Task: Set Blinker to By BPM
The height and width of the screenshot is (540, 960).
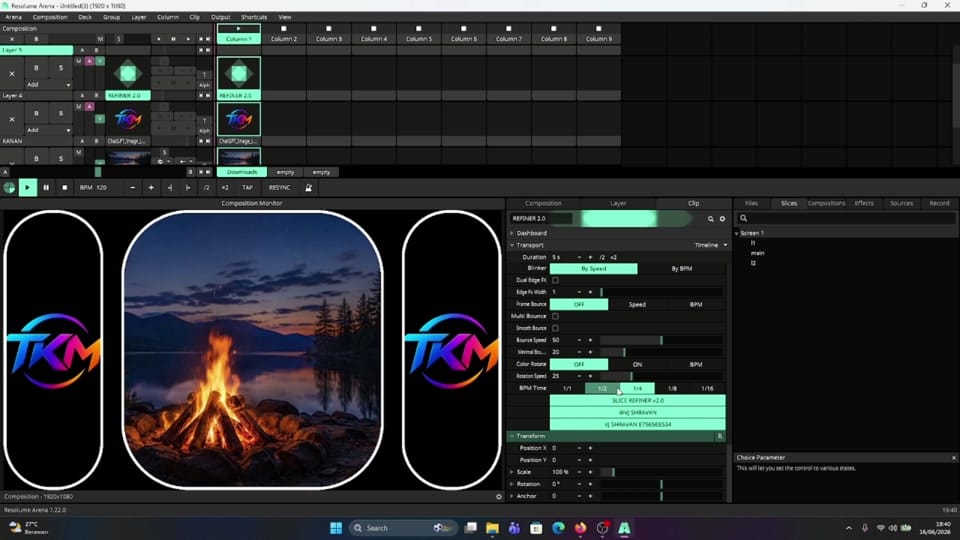Action: pyautogui.click(x=681, y=269)
